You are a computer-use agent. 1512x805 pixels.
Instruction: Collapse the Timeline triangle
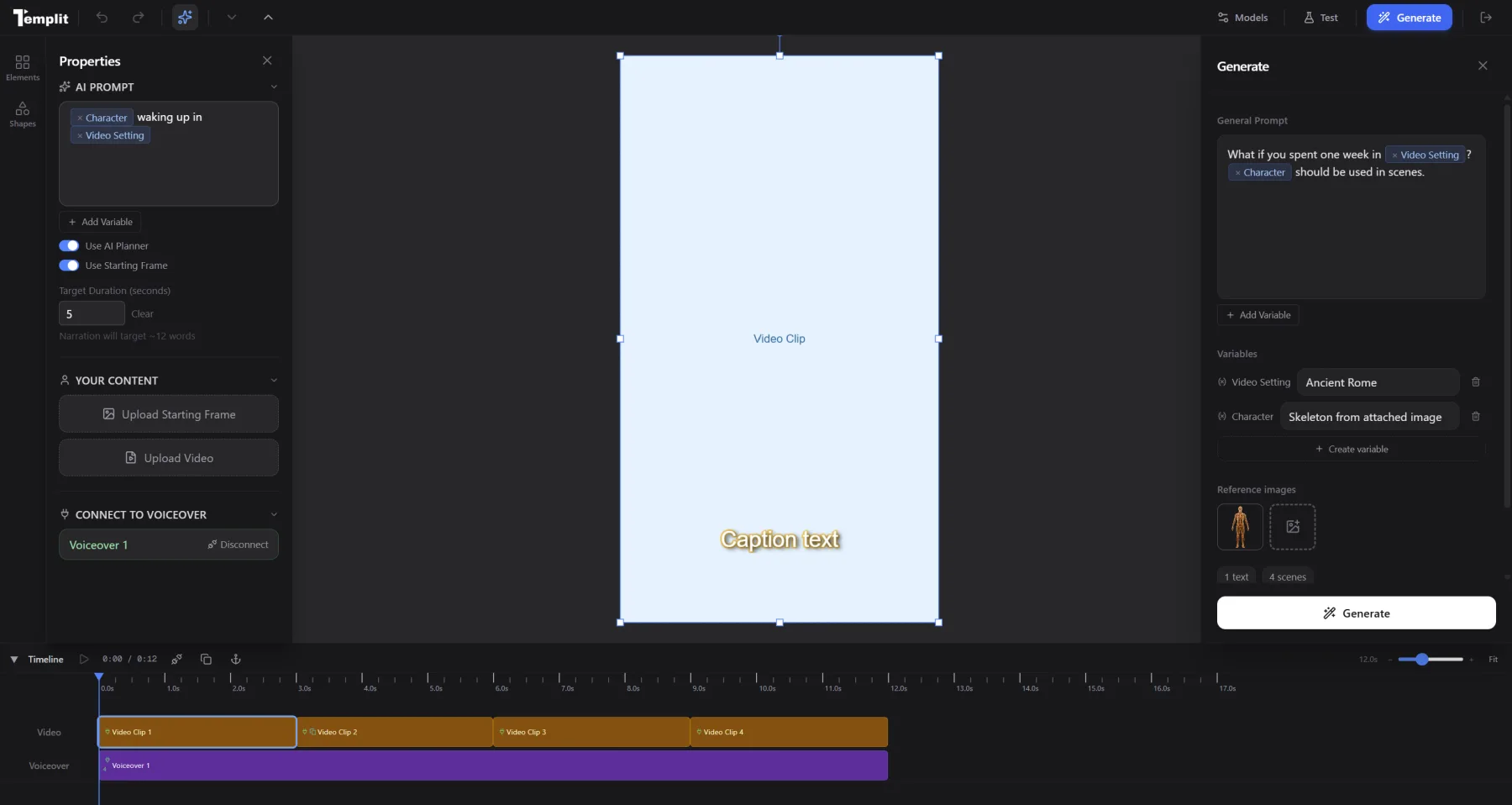[x=14, y=660]
